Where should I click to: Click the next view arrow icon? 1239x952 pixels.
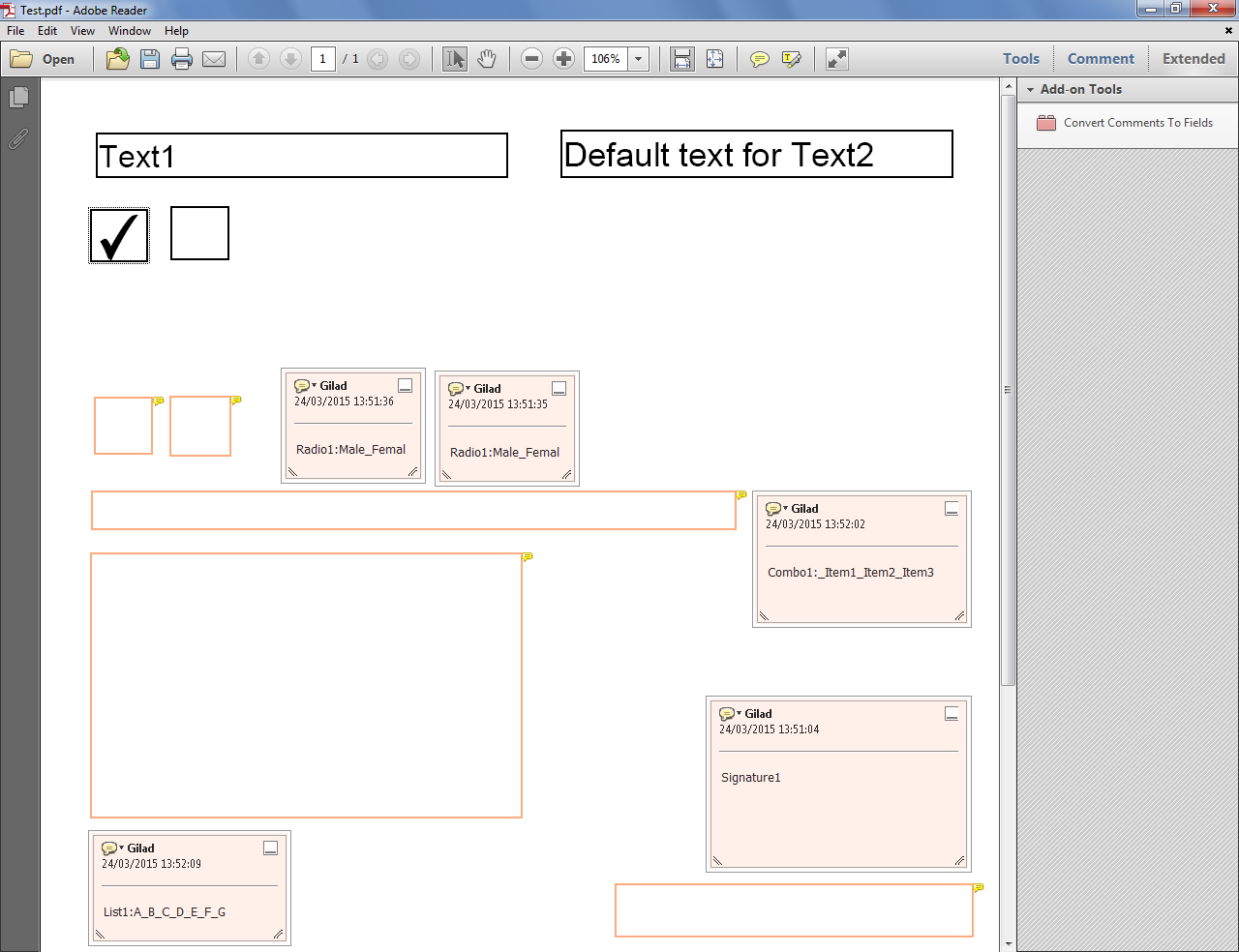click(x=409, y=59)
